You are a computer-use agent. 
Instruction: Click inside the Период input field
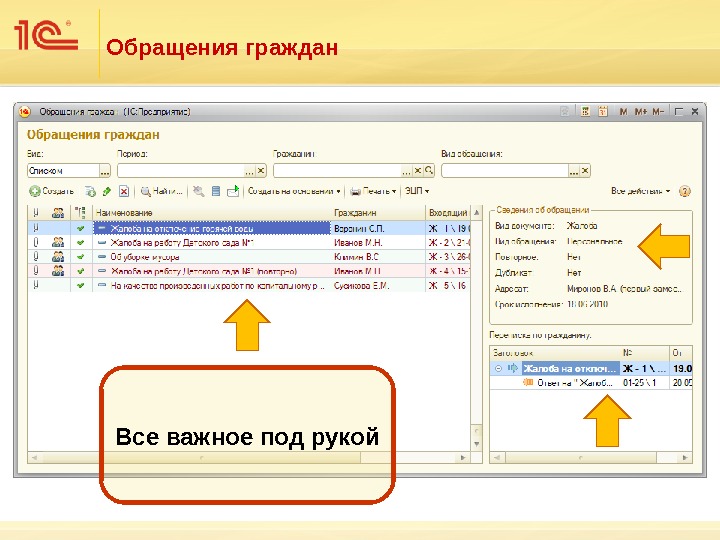(x=180, y=171)
